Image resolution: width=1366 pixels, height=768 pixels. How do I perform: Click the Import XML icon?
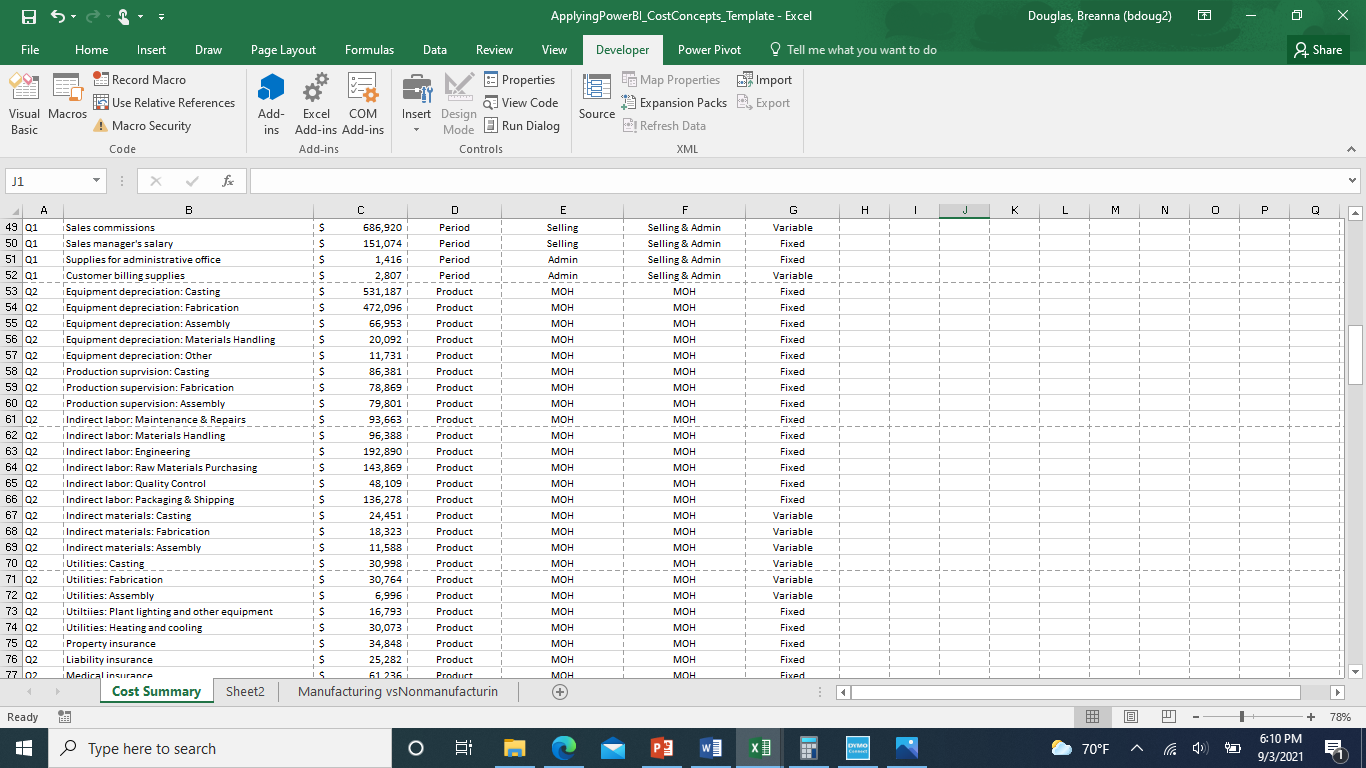[764, 79]
